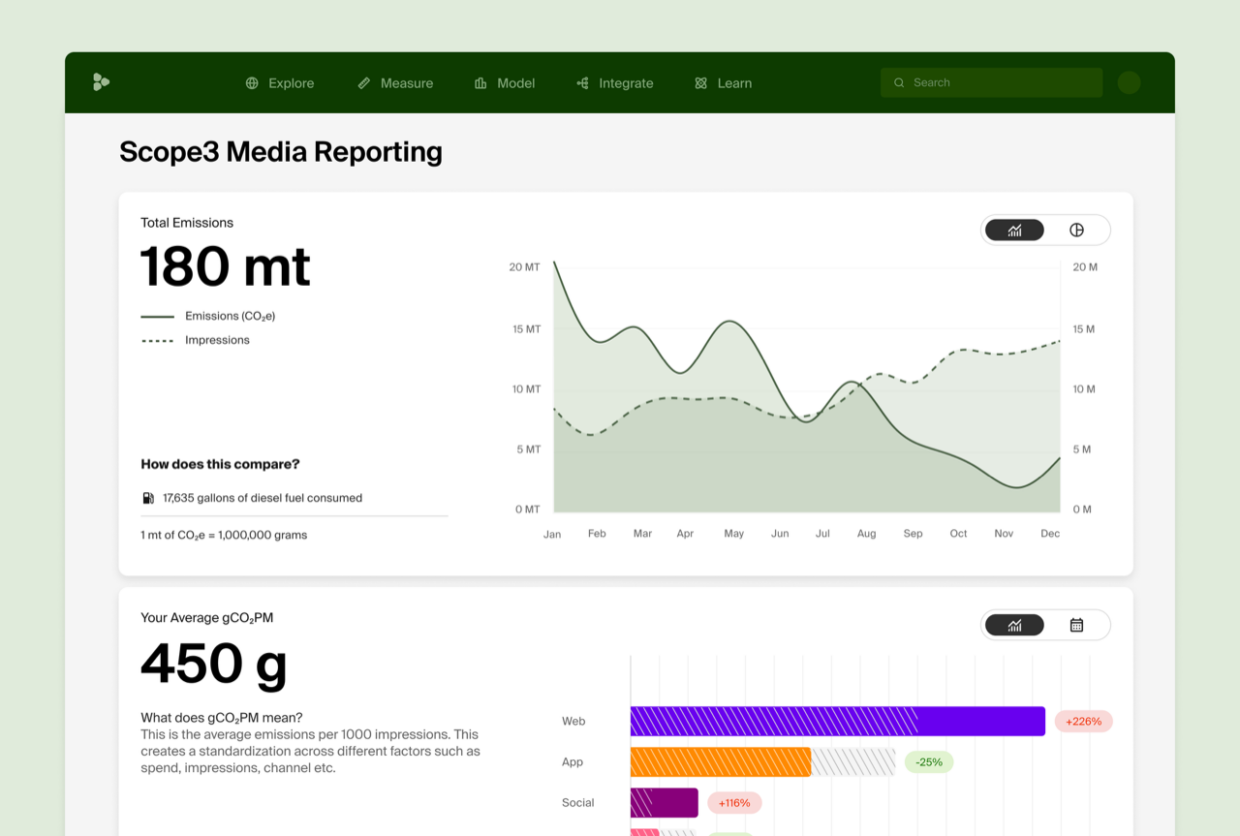Select the Explore globe icon in navigation
Viewport: 1240px width, 836px height.
click(x=251, y=83)
